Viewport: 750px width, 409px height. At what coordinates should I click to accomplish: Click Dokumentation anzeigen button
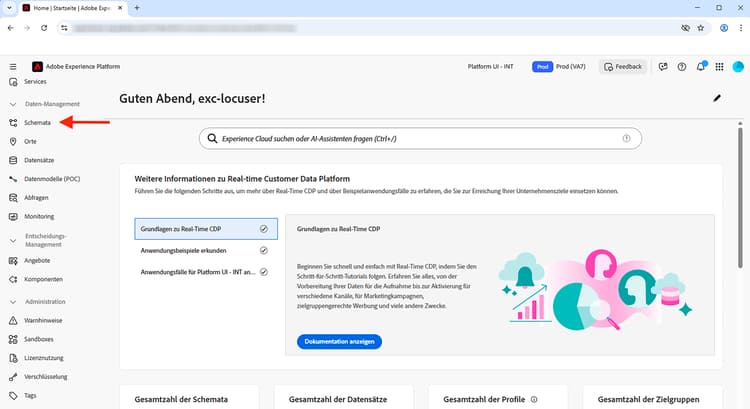(x=339, y=342)
